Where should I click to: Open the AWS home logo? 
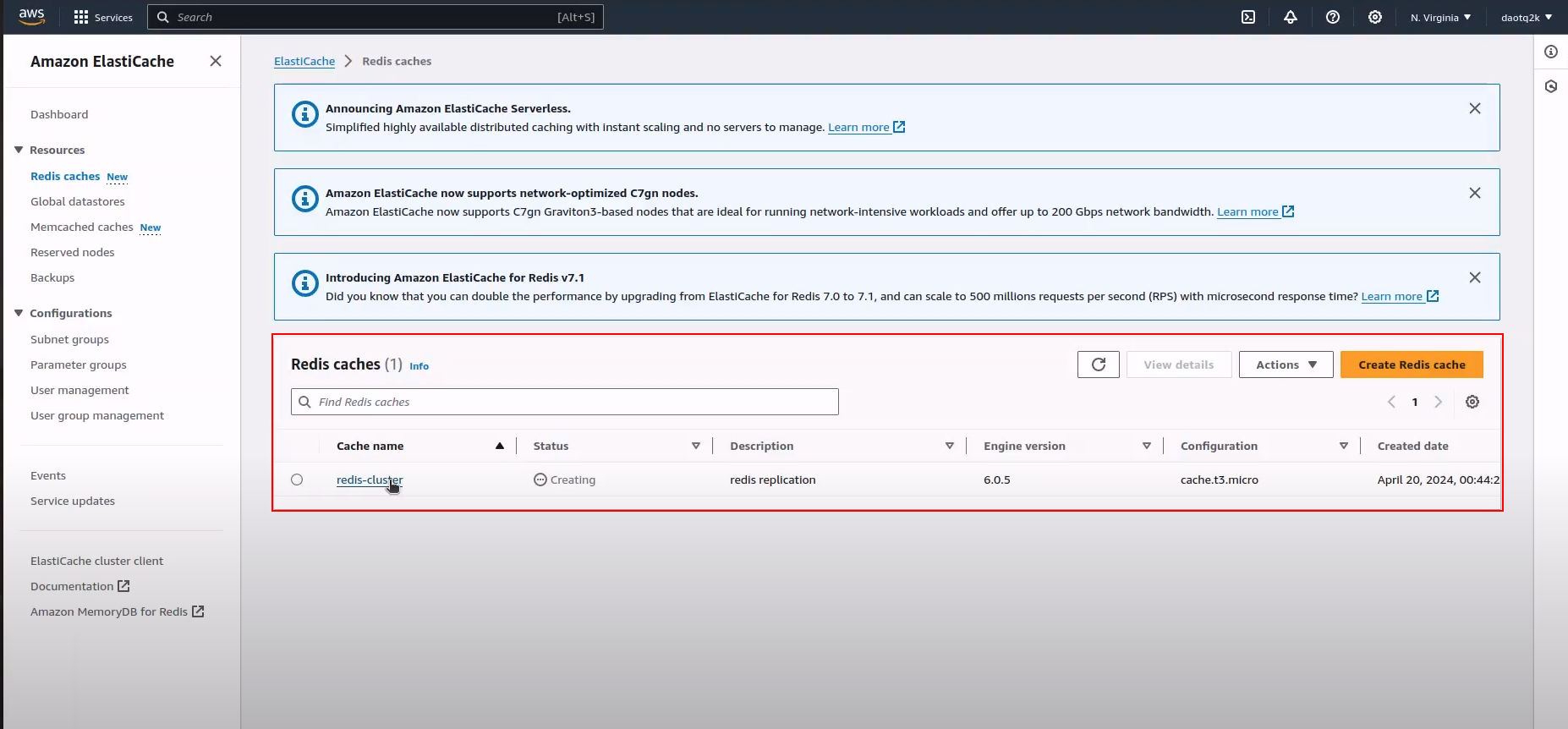tap(31, 17)
